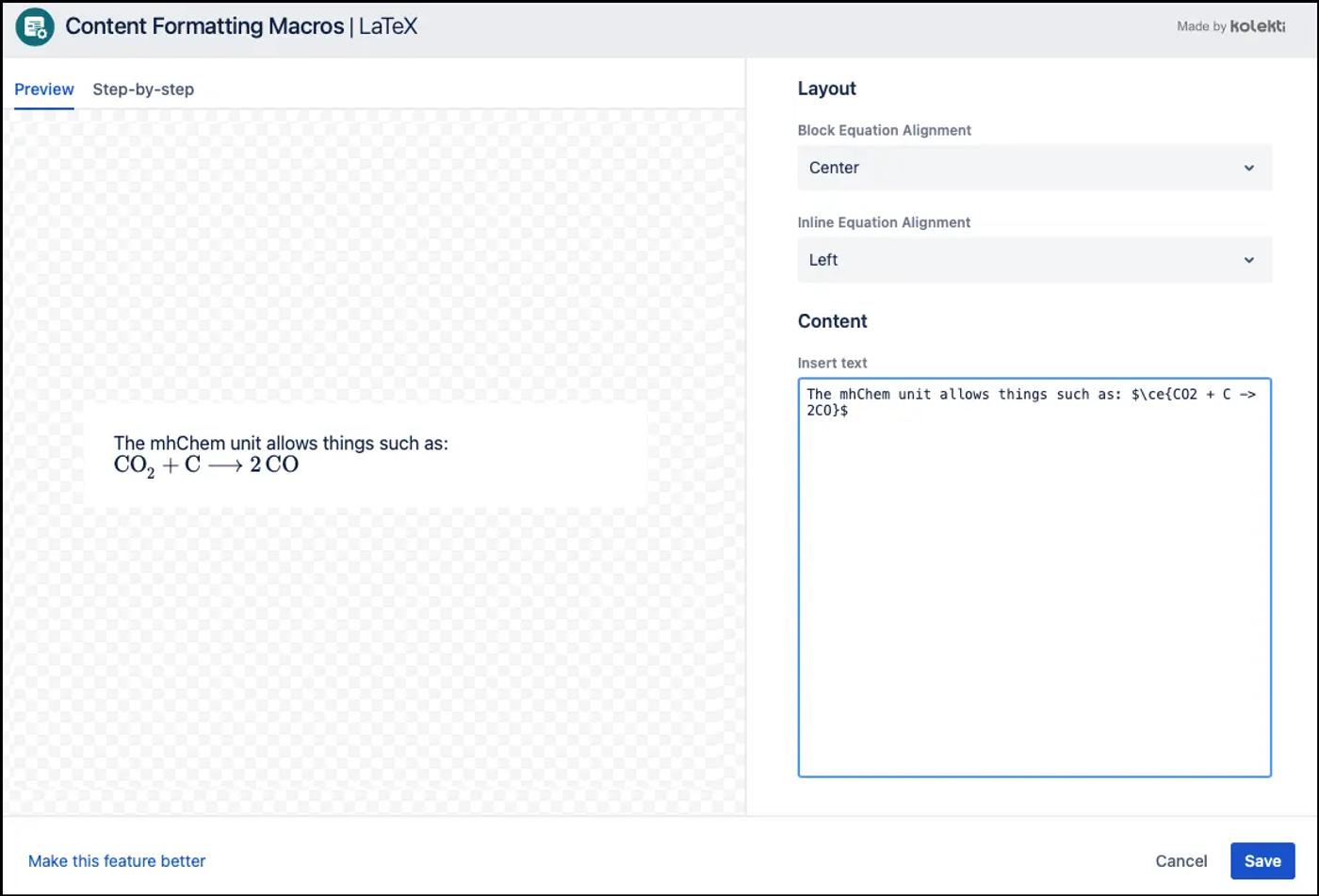This screenshot has width=1319, height=896.
Task: Click the Block Equation Alignment label
Action: coord(885,130)
